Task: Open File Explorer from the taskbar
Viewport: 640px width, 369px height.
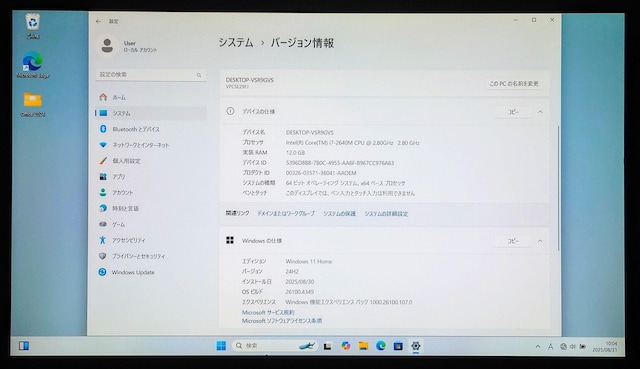Action: (363, 346)
